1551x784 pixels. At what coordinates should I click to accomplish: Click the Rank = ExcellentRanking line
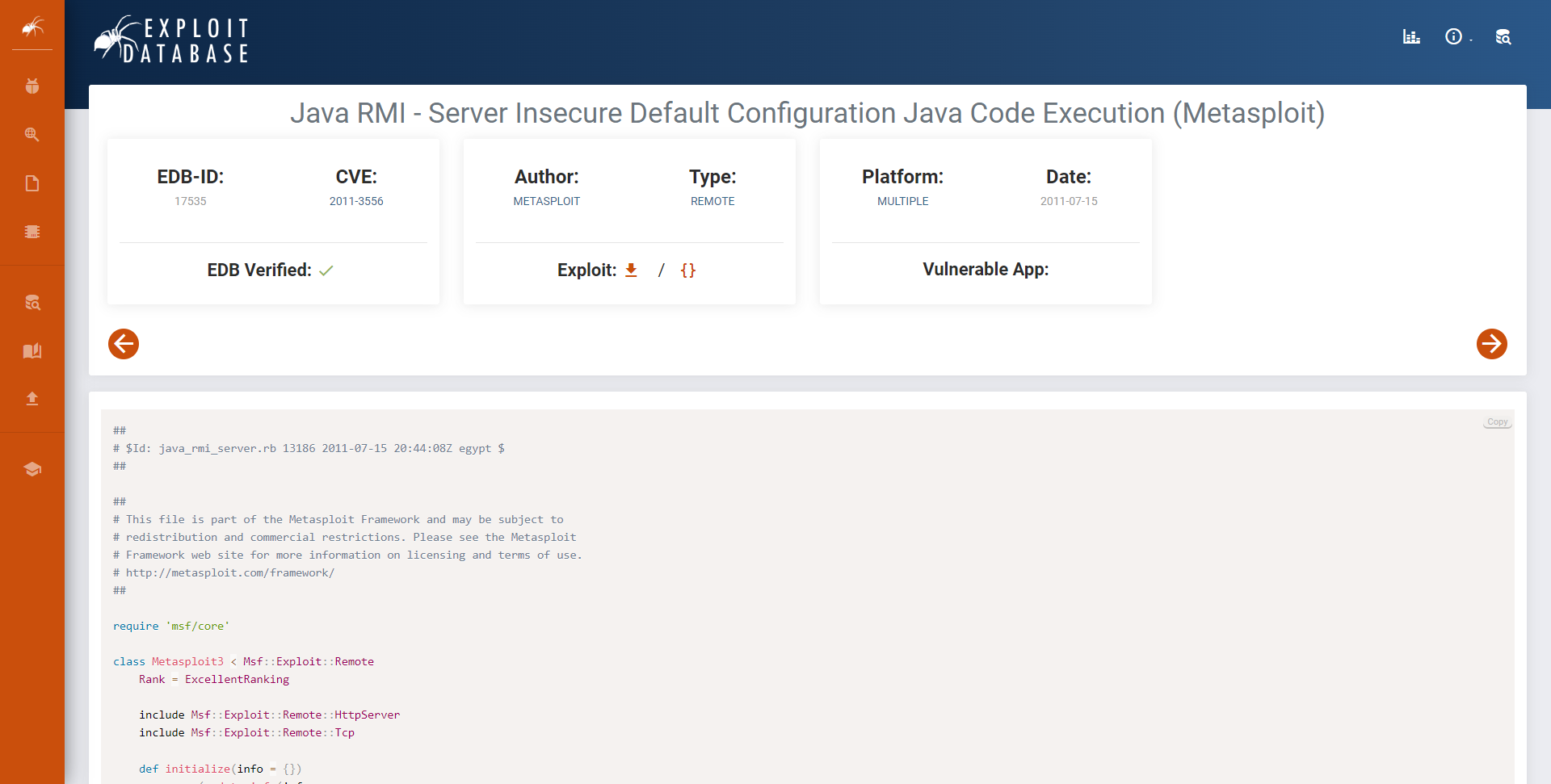[x=214, y=679]
